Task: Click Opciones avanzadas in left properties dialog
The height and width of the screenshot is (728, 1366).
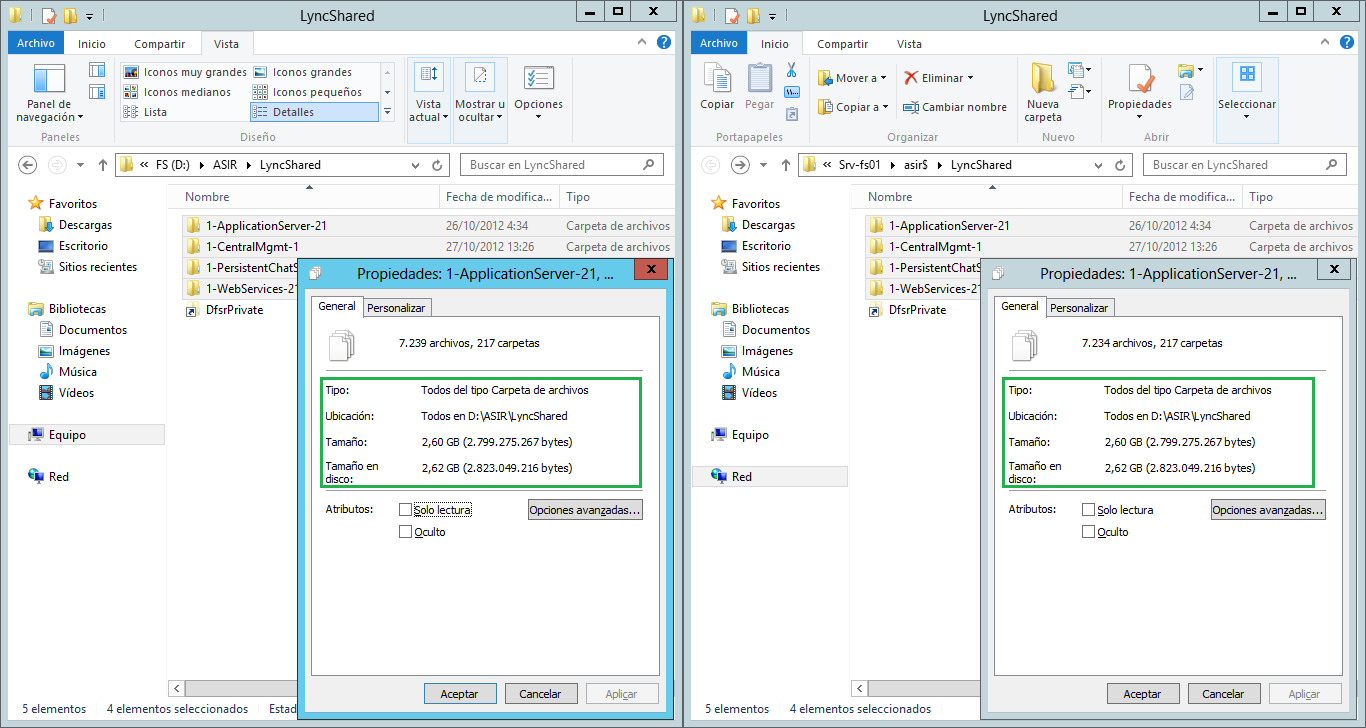Action: tap(585, 510)
